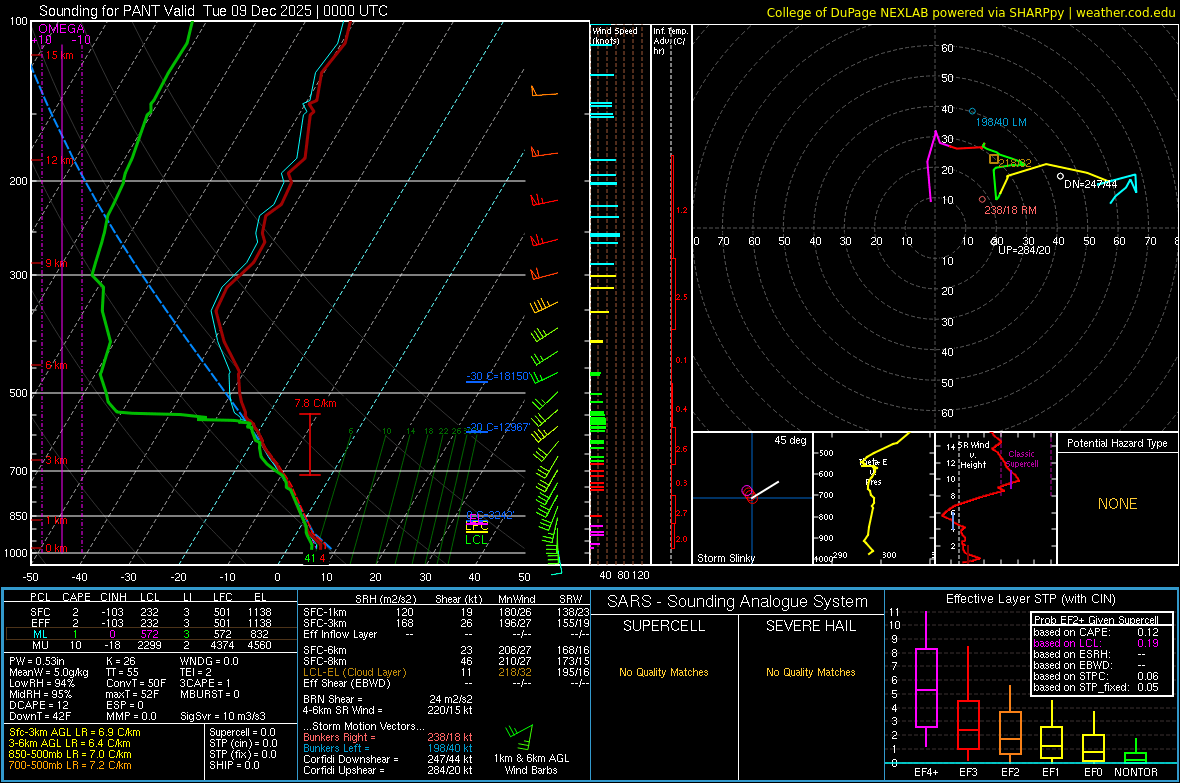This screenshot has height=783, width=1180.
Task: Select the '15 km' height marker
Action: click(59, 56)
